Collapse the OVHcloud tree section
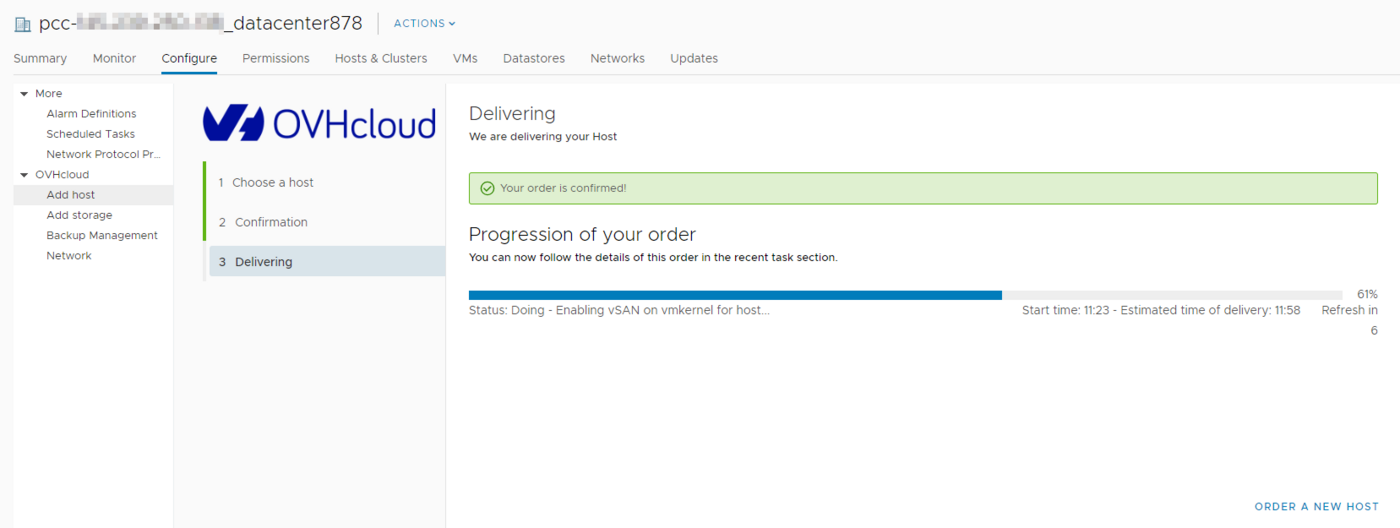The width and height of the screenshot is (1400, 528). [x=24, y=175]
